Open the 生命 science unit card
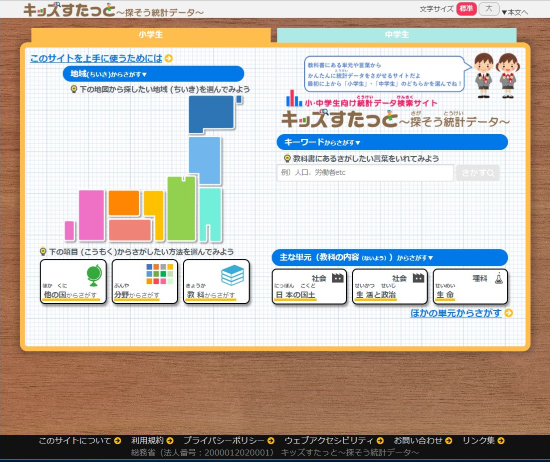The image size is (550, 462). coord(470,287)
